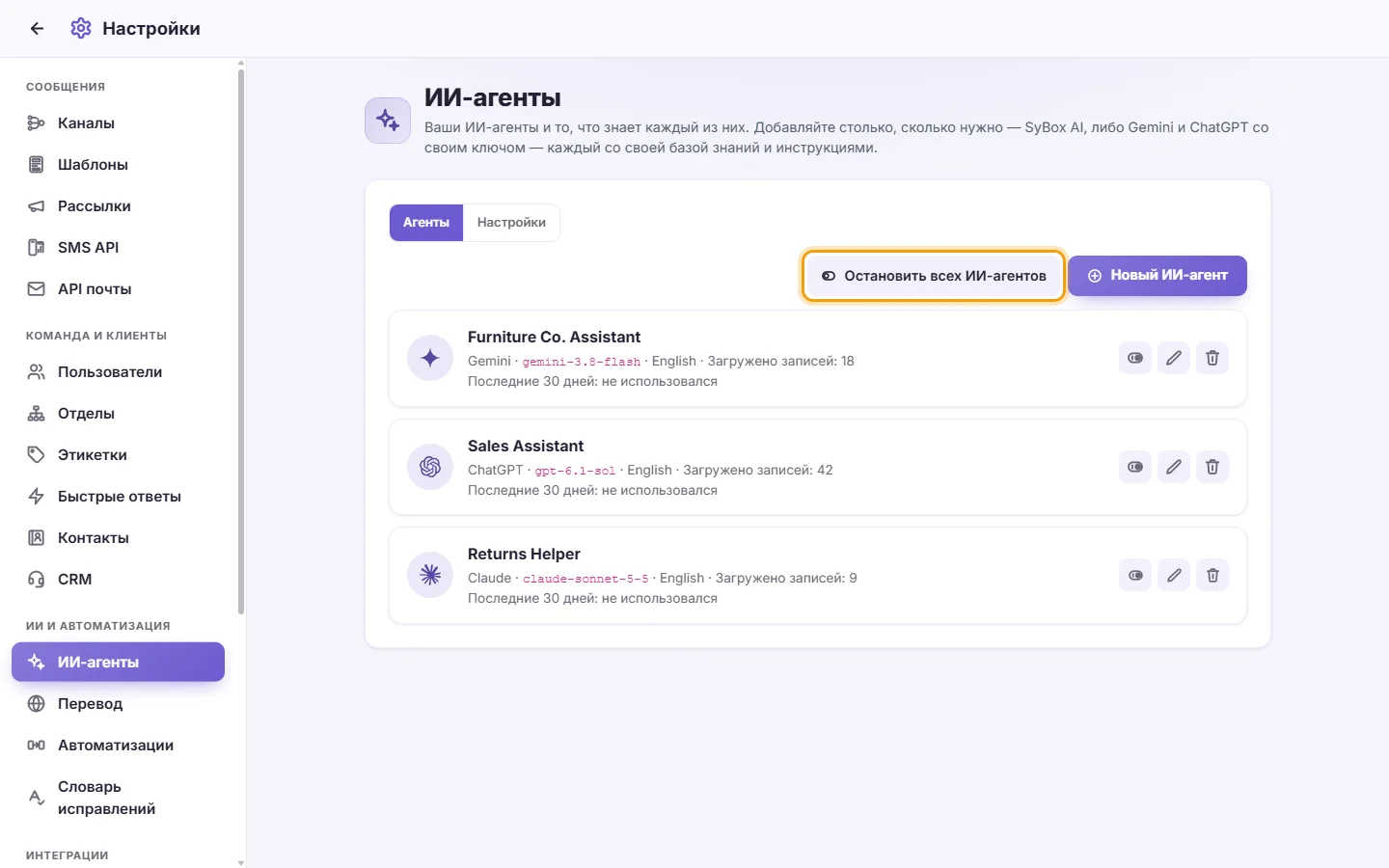Click the Пользователи people icon
Screen dimensions: 1389x868
tap(36, 372)
